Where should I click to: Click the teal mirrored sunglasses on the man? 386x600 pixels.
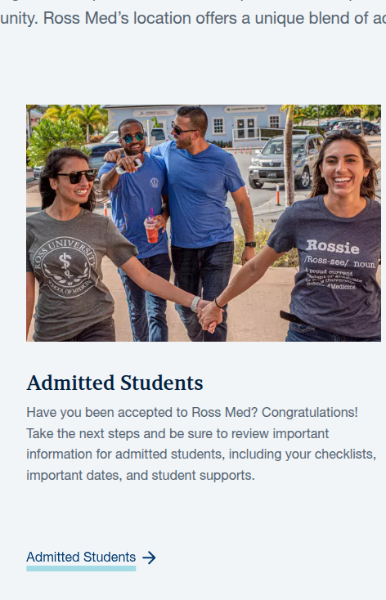coord(132,138)
